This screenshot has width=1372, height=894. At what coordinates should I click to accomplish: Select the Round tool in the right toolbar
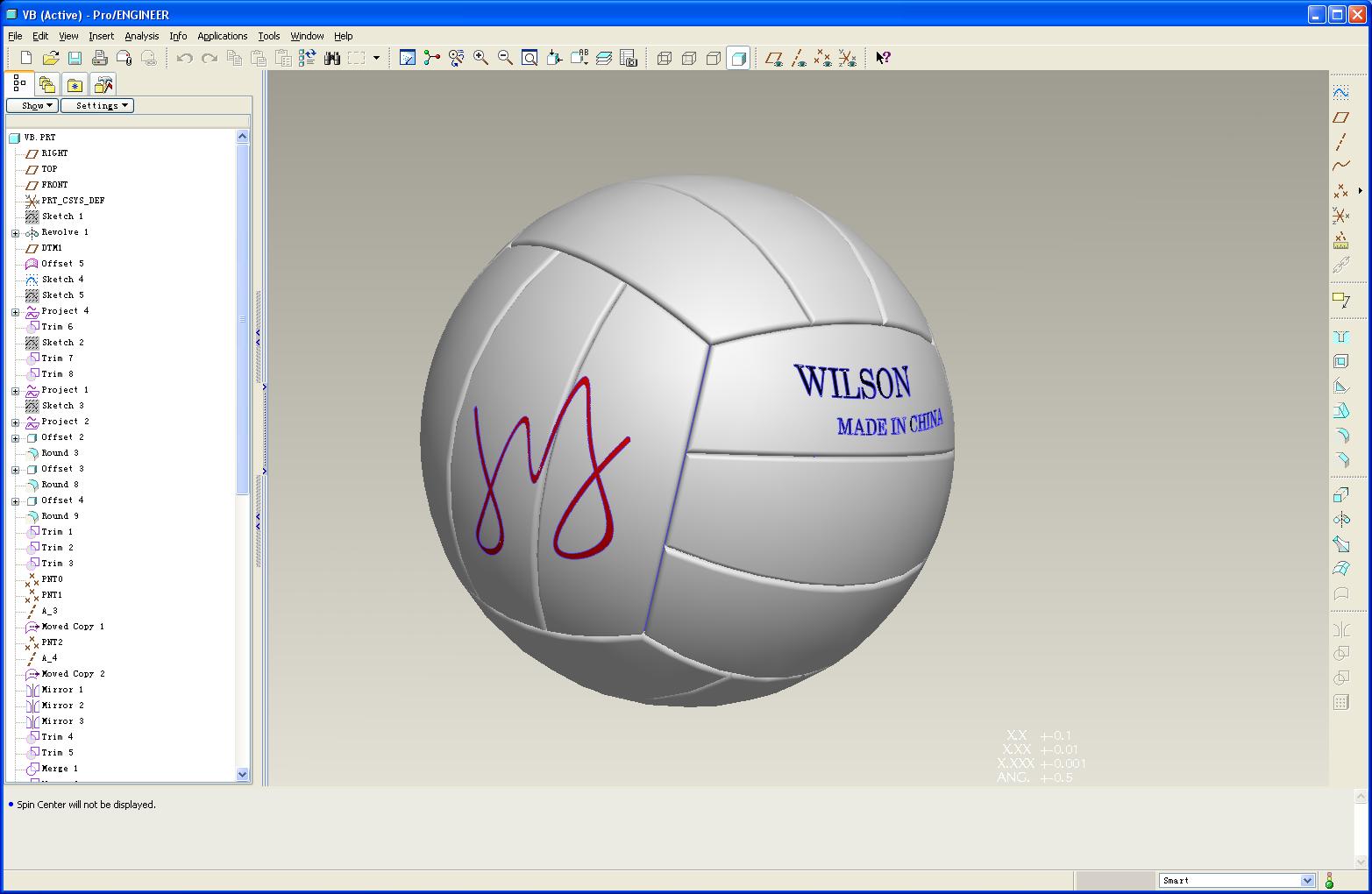coord(1340,435)
